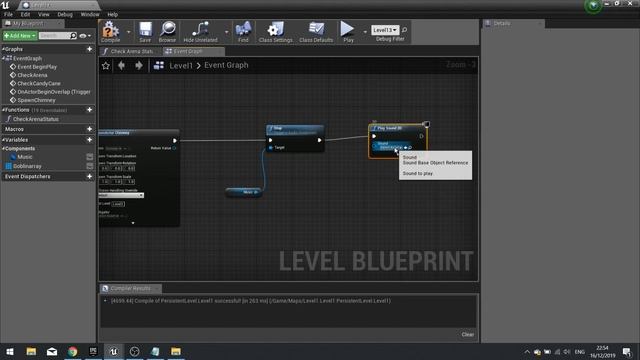Toggle visibility eye on Music variable
640x360 pixels.
pos(90,157)
